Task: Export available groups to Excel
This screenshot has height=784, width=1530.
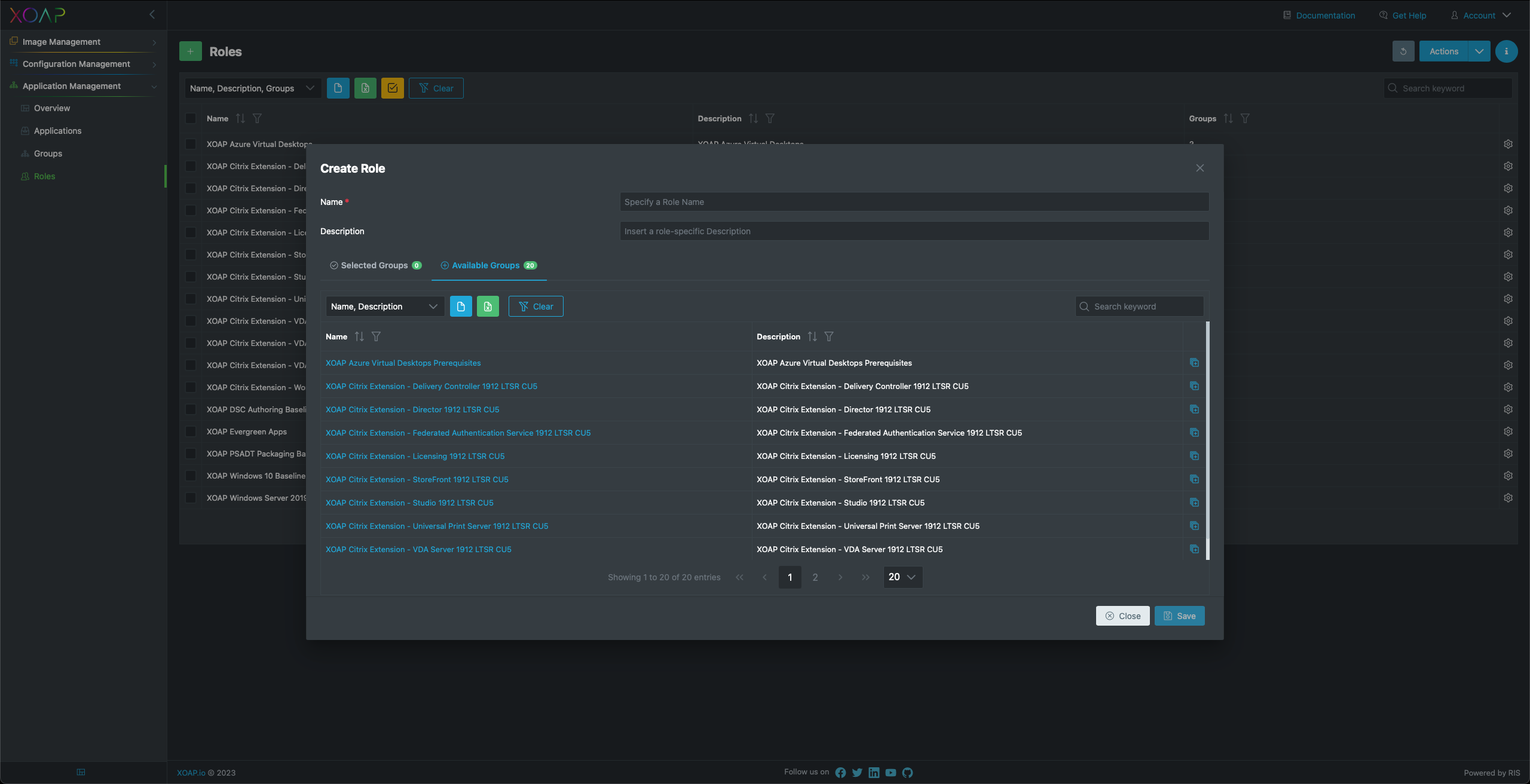Action: (488, 307)
